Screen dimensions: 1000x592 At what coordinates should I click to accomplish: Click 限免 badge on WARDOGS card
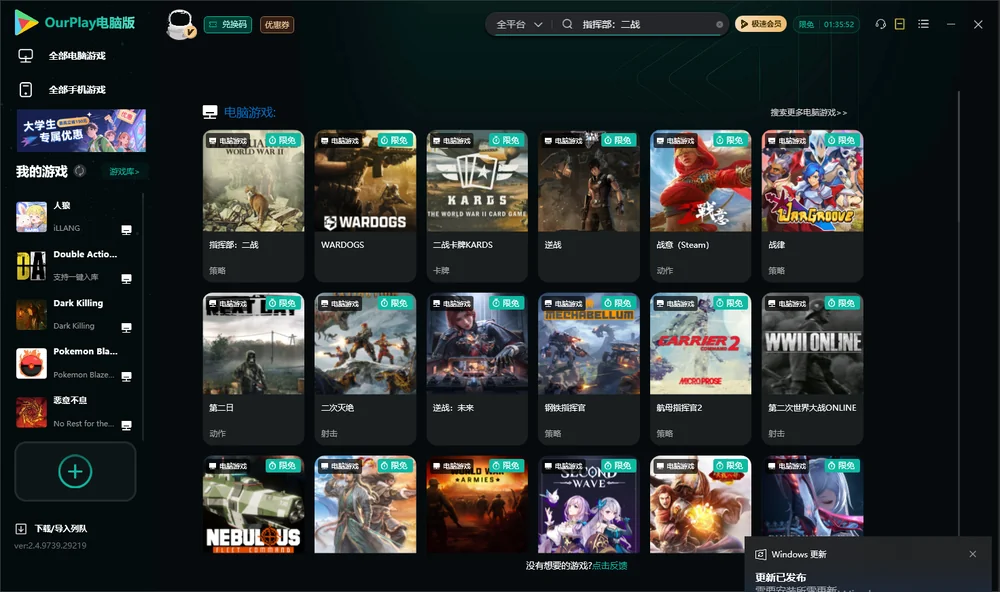pos(394,140)
